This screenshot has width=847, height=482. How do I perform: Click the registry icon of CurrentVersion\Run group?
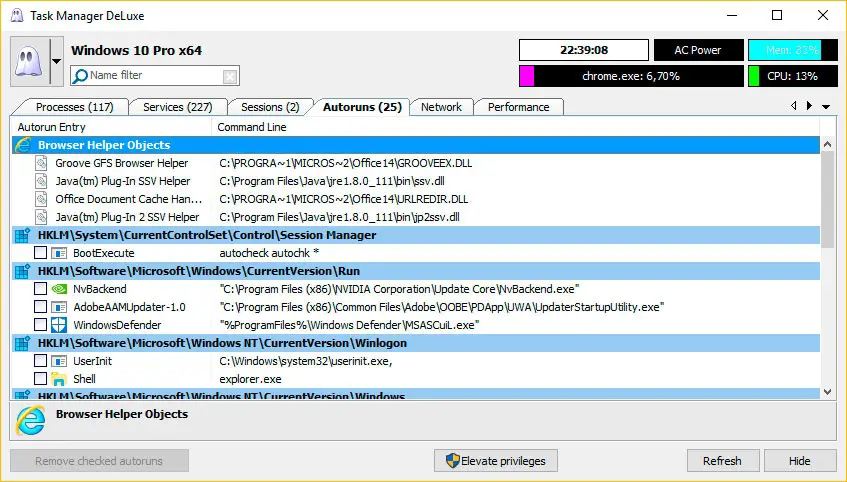(x=23, y=271)
